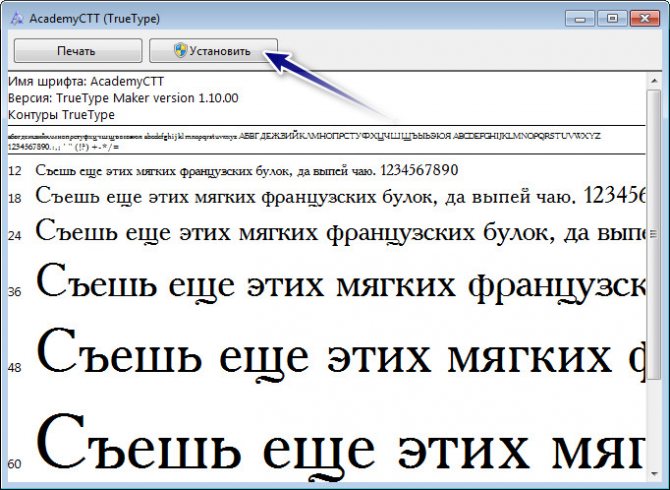Click the text 'Имя шрифта: AcademyCTT'
The width and height of the screenshot is (670, 490).
86,81
